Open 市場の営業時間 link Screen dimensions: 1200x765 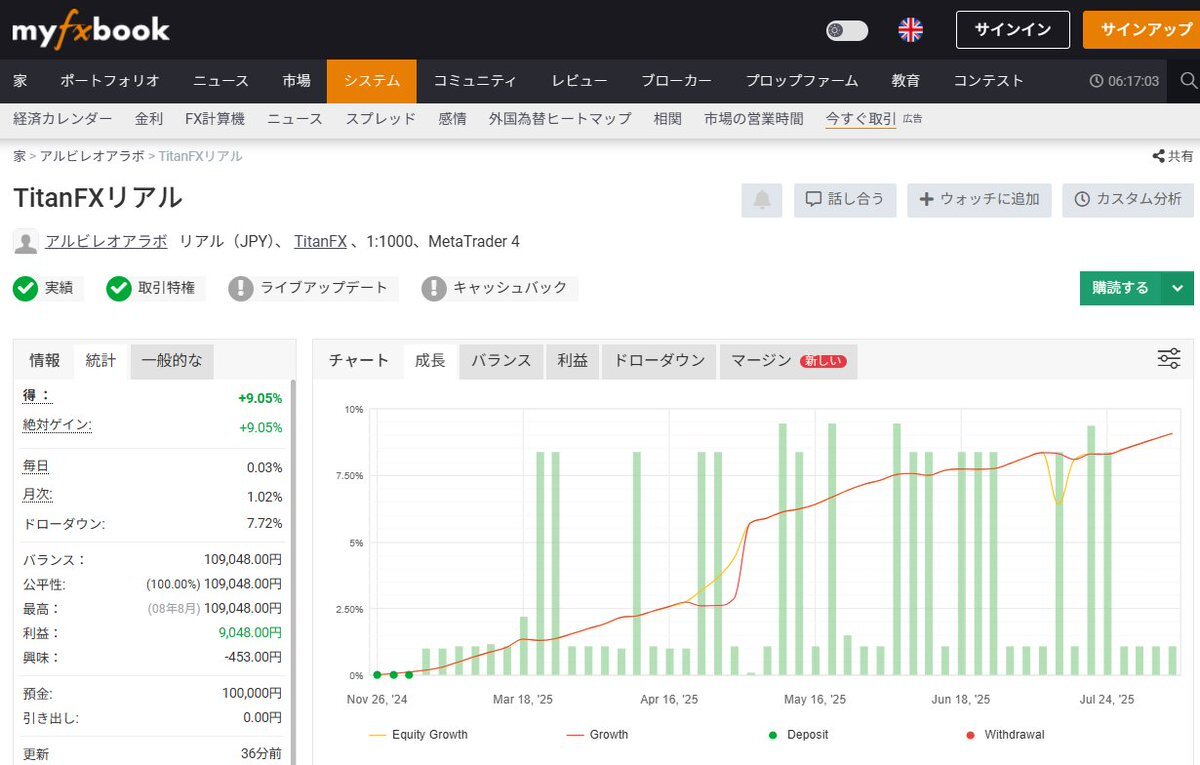click(754, 119)
